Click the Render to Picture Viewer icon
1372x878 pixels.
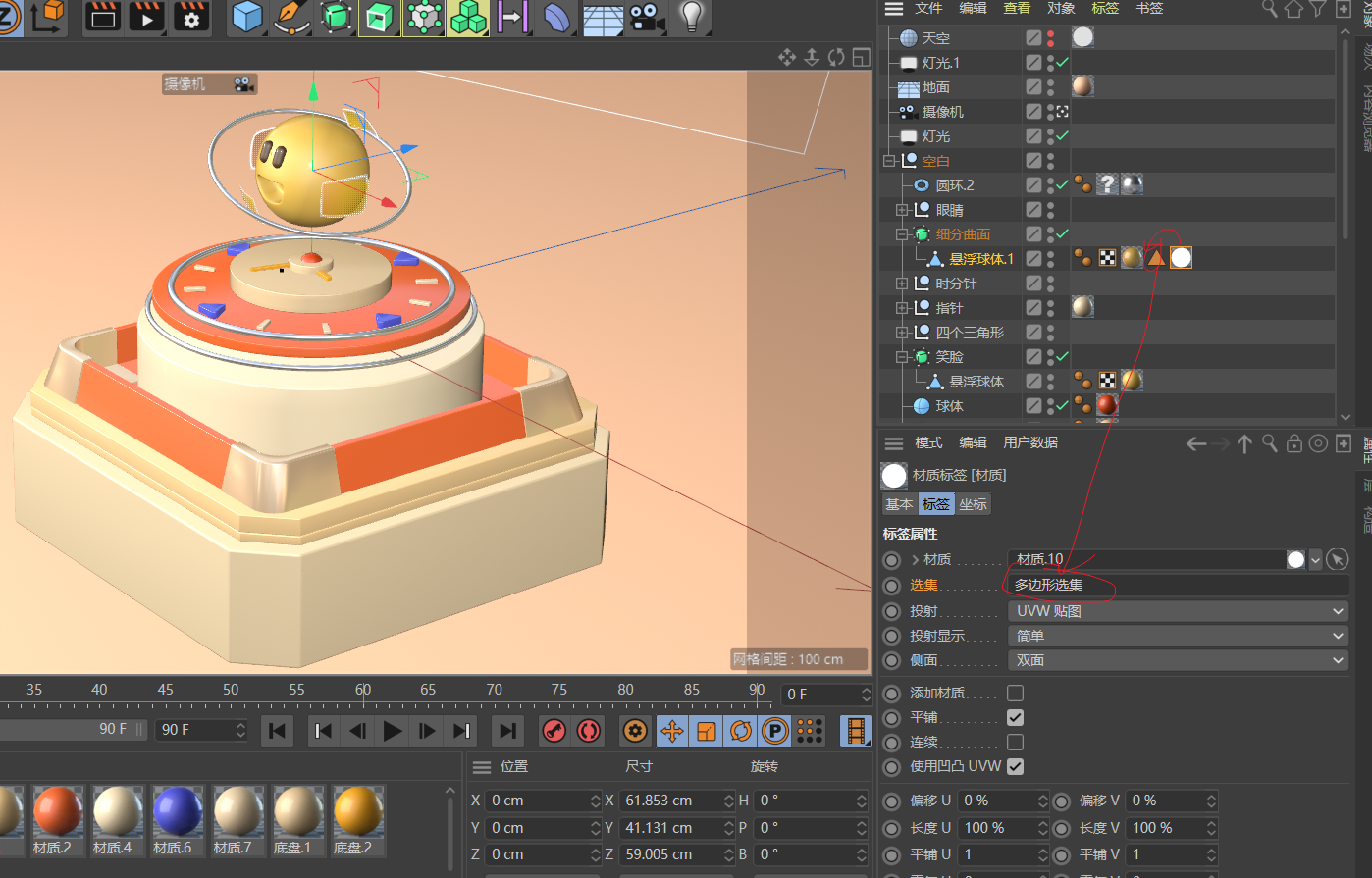point(146,17)
